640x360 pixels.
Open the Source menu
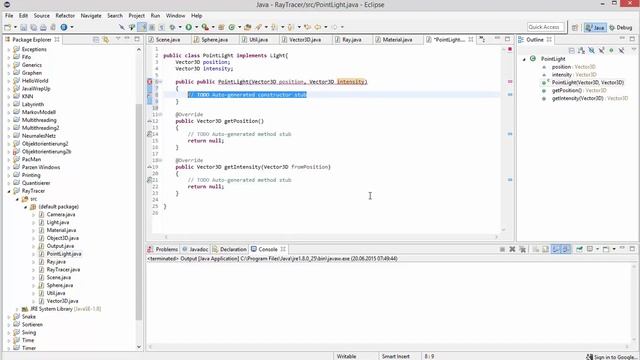coord(42,16)
